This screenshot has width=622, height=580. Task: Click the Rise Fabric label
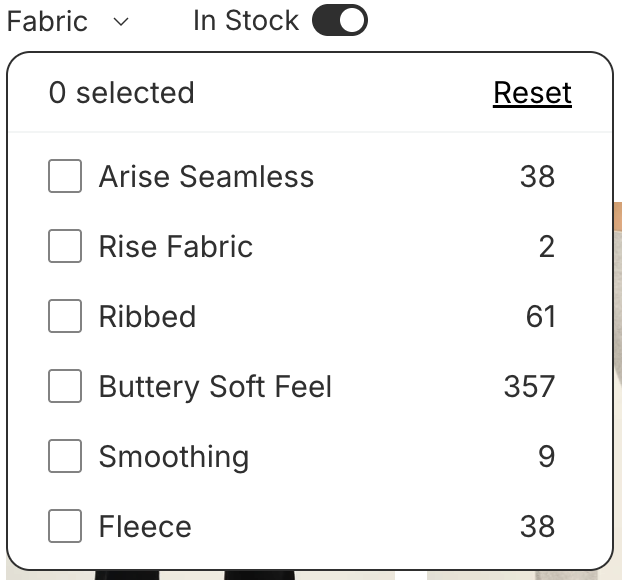[x=176, y=247]
